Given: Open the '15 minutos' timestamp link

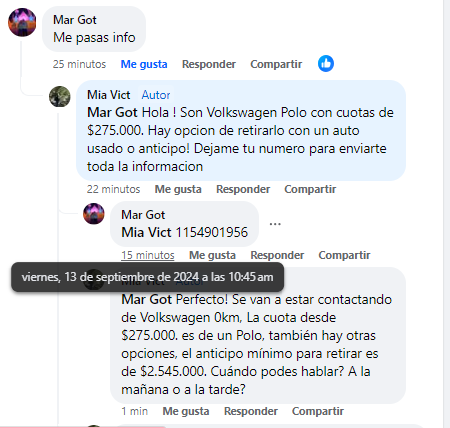Looking at the screenshot, I should pos(148,255).
